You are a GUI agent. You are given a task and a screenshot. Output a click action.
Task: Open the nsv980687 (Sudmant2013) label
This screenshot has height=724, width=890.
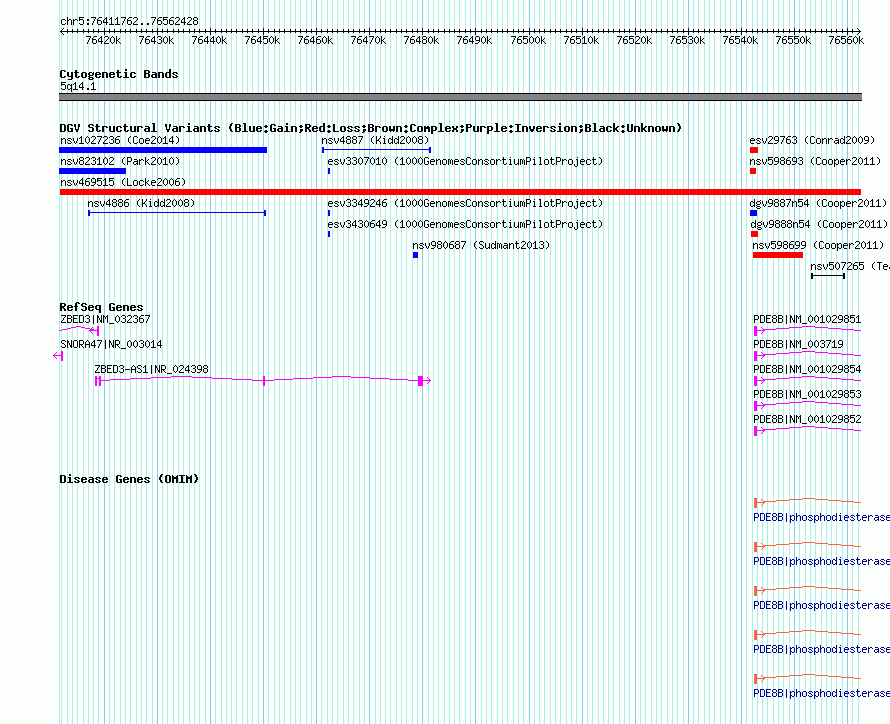pyautogui.click(x=481, y=245)
